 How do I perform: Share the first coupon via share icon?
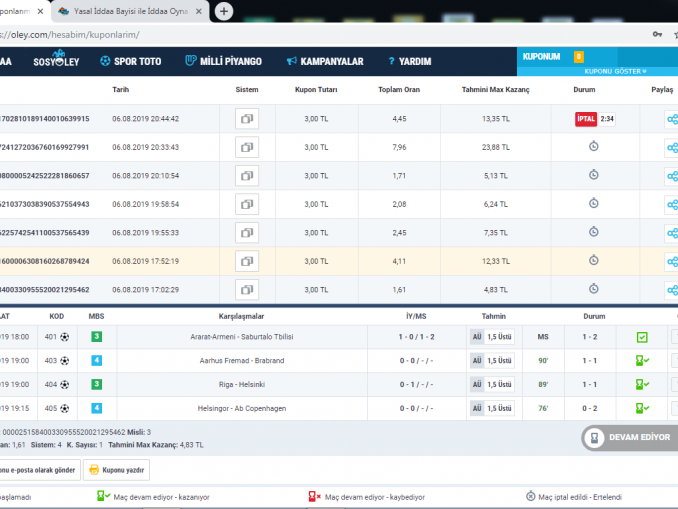tap(671, 119)
